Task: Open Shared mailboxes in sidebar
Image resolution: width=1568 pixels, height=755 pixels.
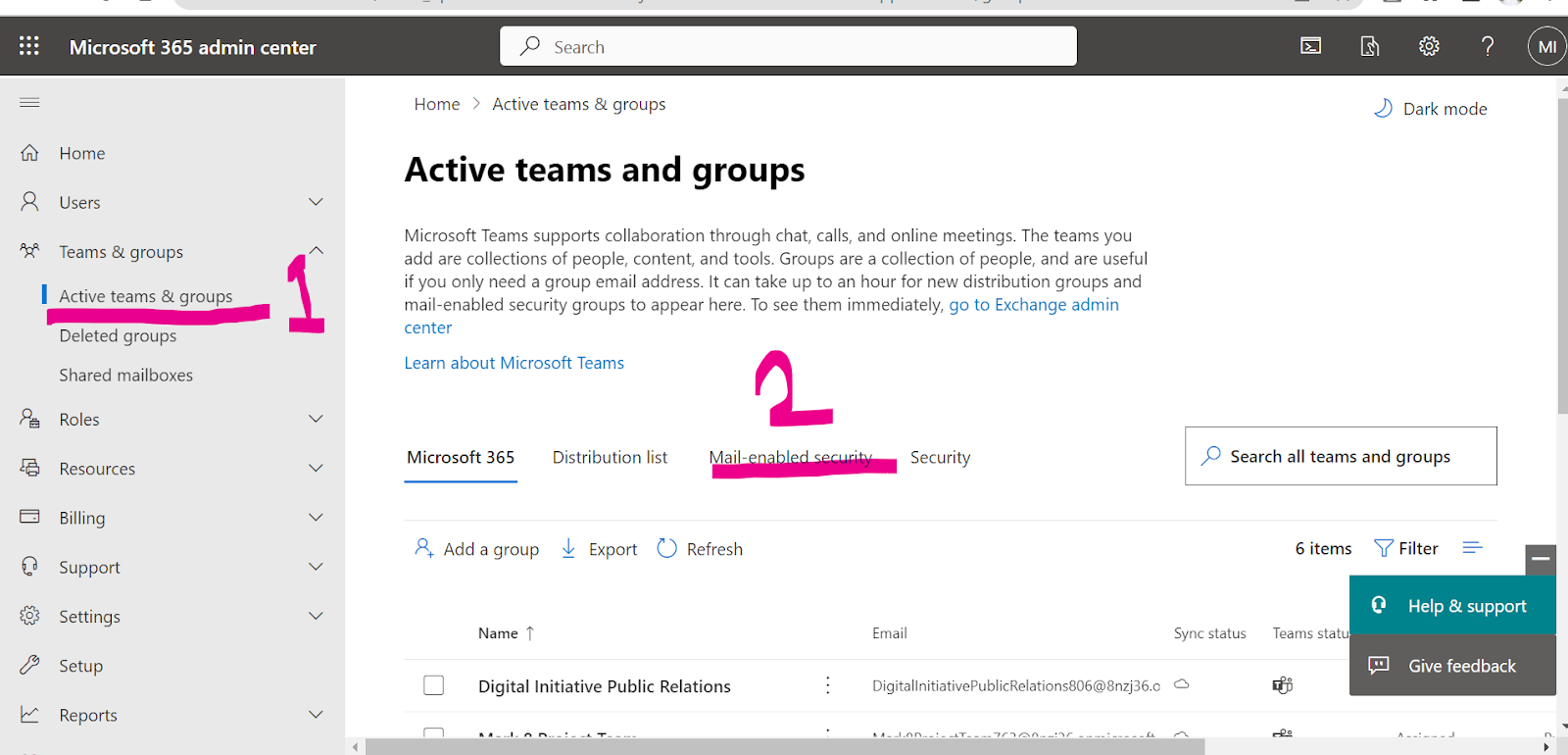Action: [x=125, y=375]
